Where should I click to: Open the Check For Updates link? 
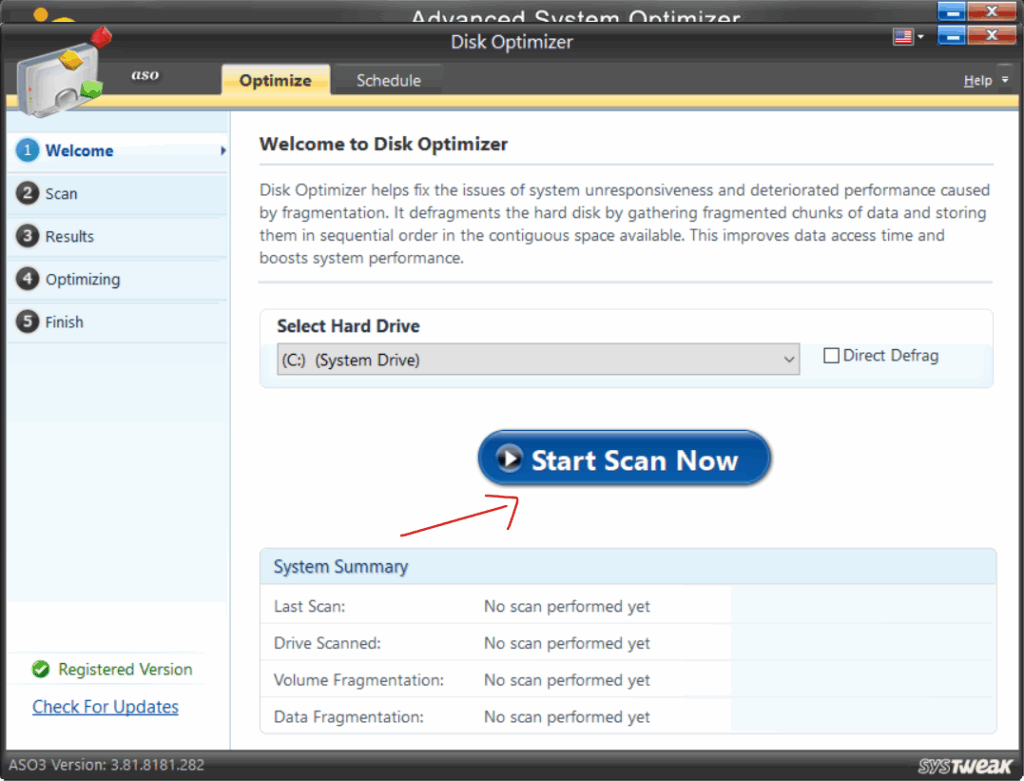tap(105, 707)
